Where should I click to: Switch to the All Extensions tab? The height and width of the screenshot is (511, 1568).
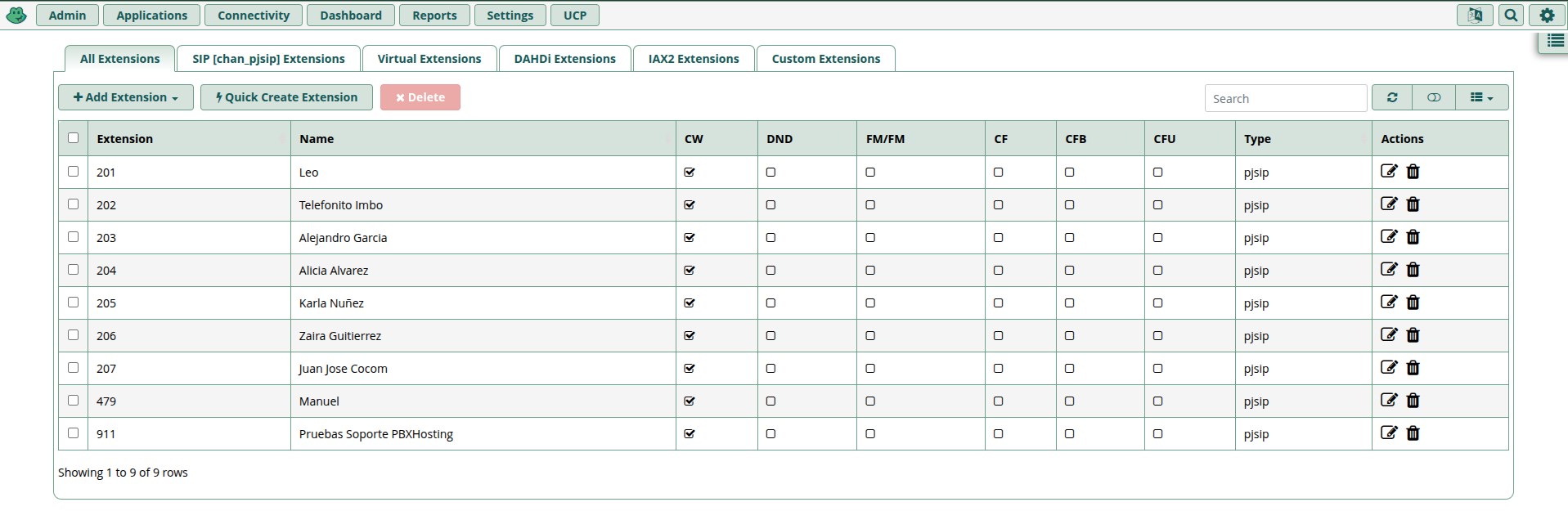(120, 59)
